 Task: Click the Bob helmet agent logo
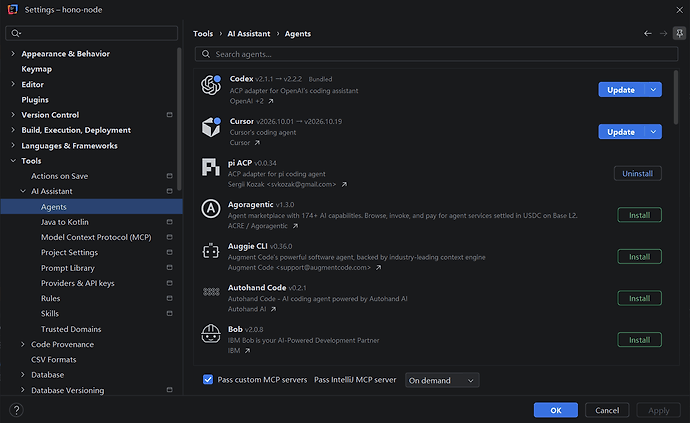click(x=211, y=333)
